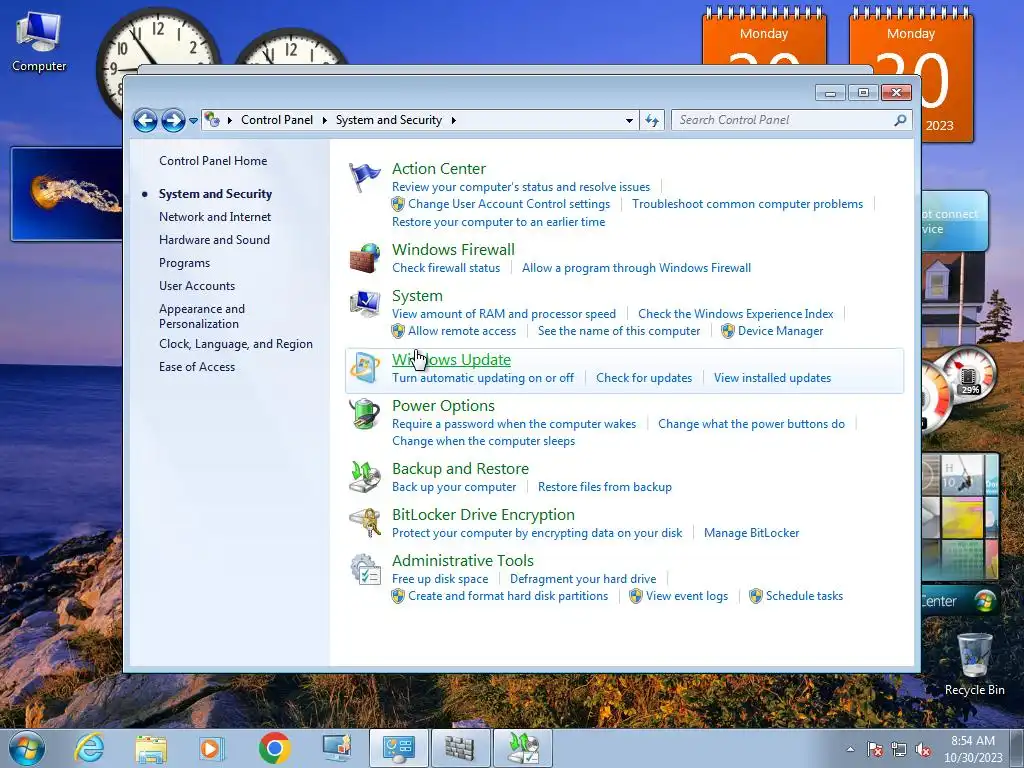Screen dimensions: 1024x768
Task: Click the Action Center flag in tray
Action: [x=875, y=750]
